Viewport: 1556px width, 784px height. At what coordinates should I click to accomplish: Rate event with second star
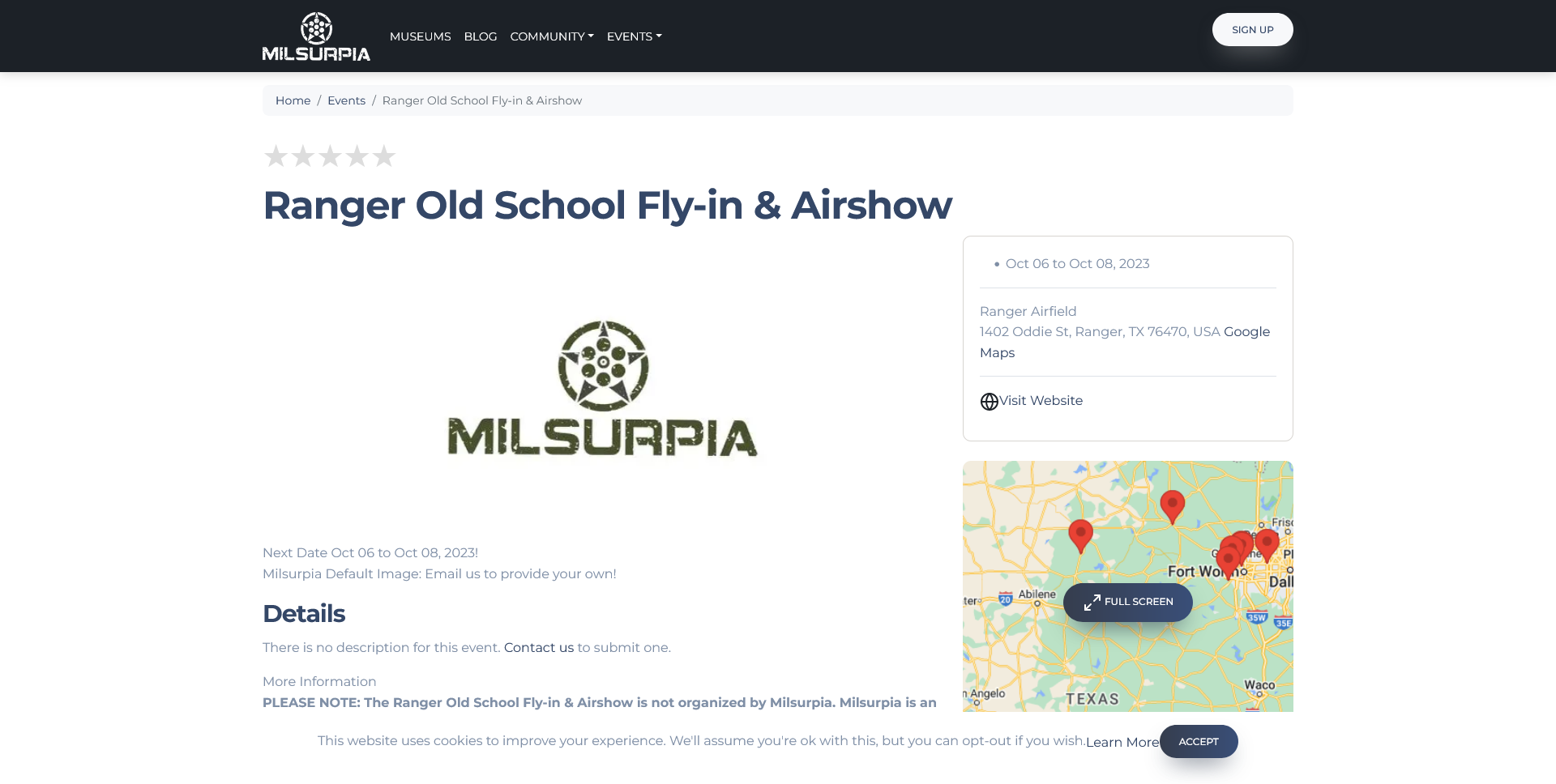(303, 156)
